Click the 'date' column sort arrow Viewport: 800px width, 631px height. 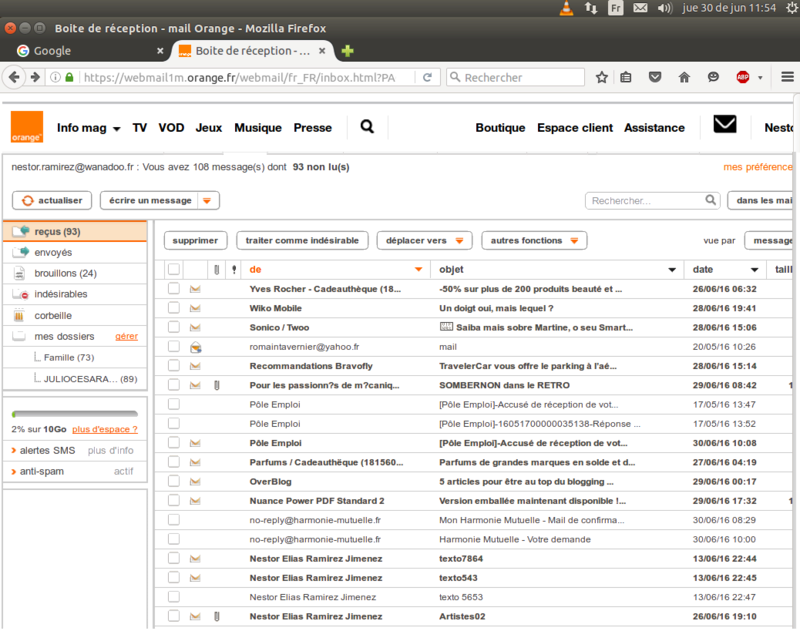tap(755, 269)
